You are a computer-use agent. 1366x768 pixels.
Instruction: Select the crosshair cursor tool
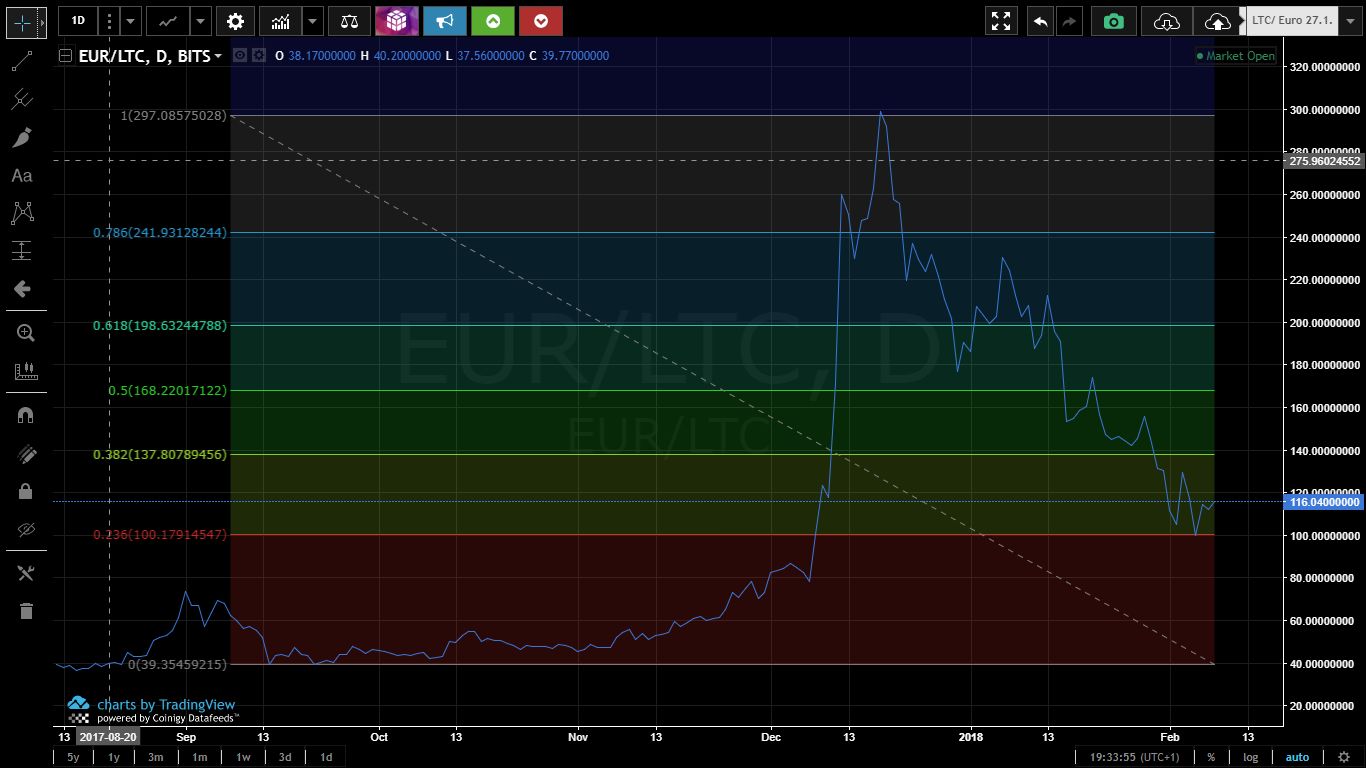tap(22, 20)
